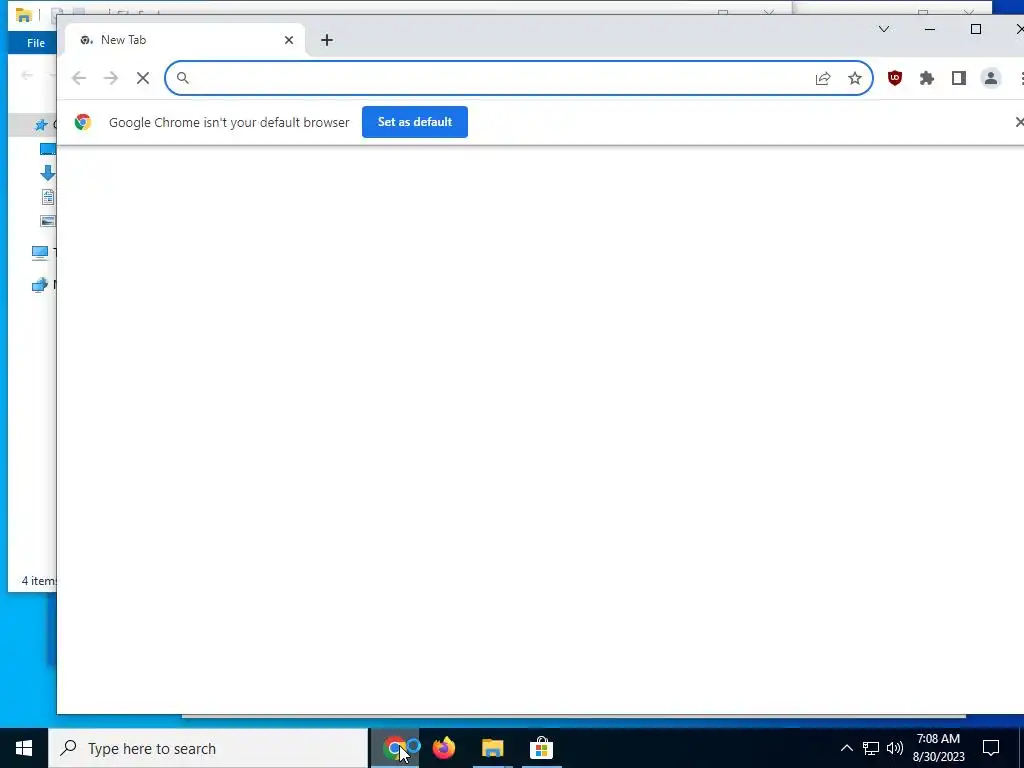The height and width of the screenshot is (768, 1024).
Task: Open Desktop icon in File Explorer sidebar
Action: [x=48, y=149]
